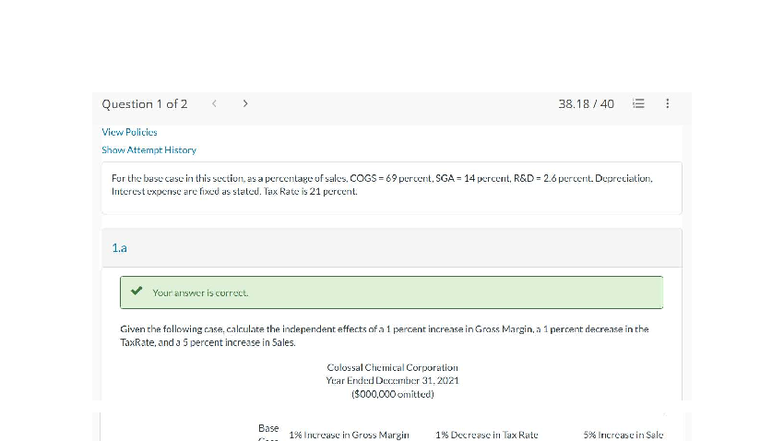784x441 pixels.
Task: Open the three-dot more options menu
Action: coord(667,104)
